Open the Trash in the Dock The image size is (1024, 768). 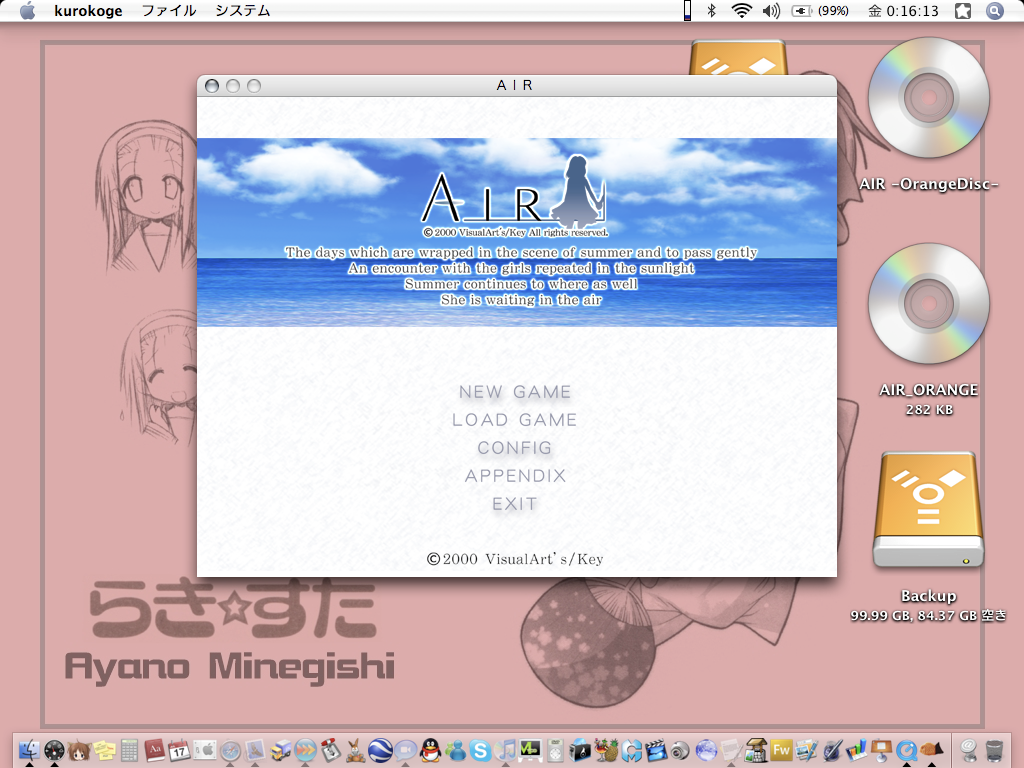click(x=993, y=750)
